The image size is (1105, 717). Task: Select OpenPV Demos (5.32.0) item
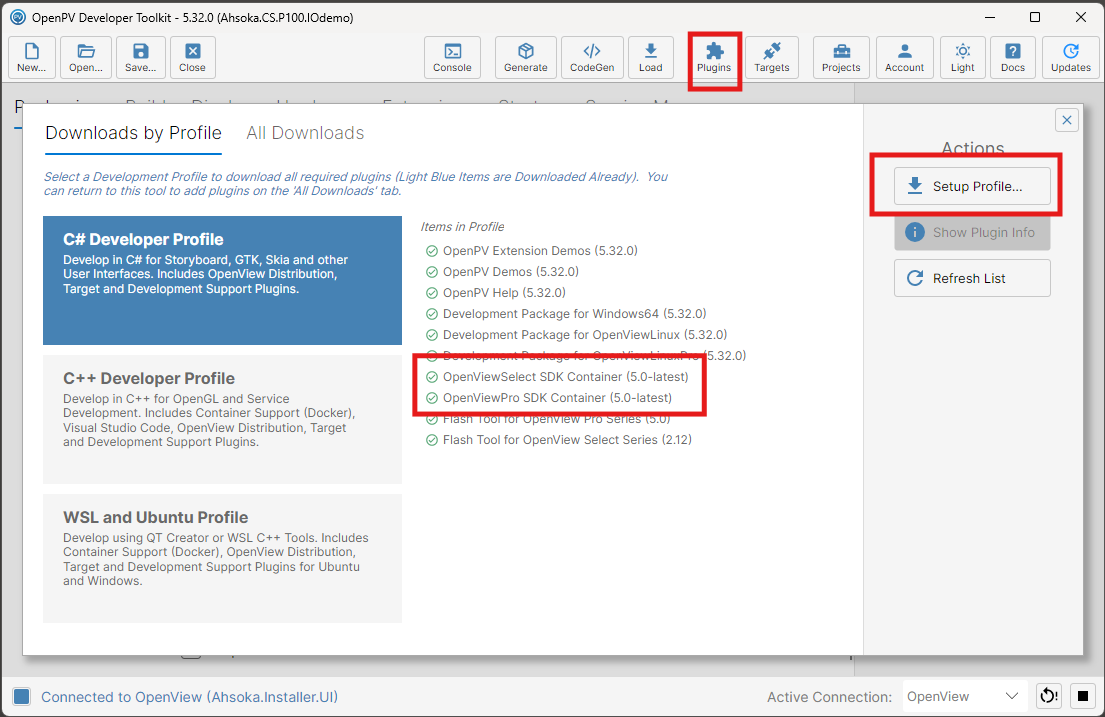(511, 272)
